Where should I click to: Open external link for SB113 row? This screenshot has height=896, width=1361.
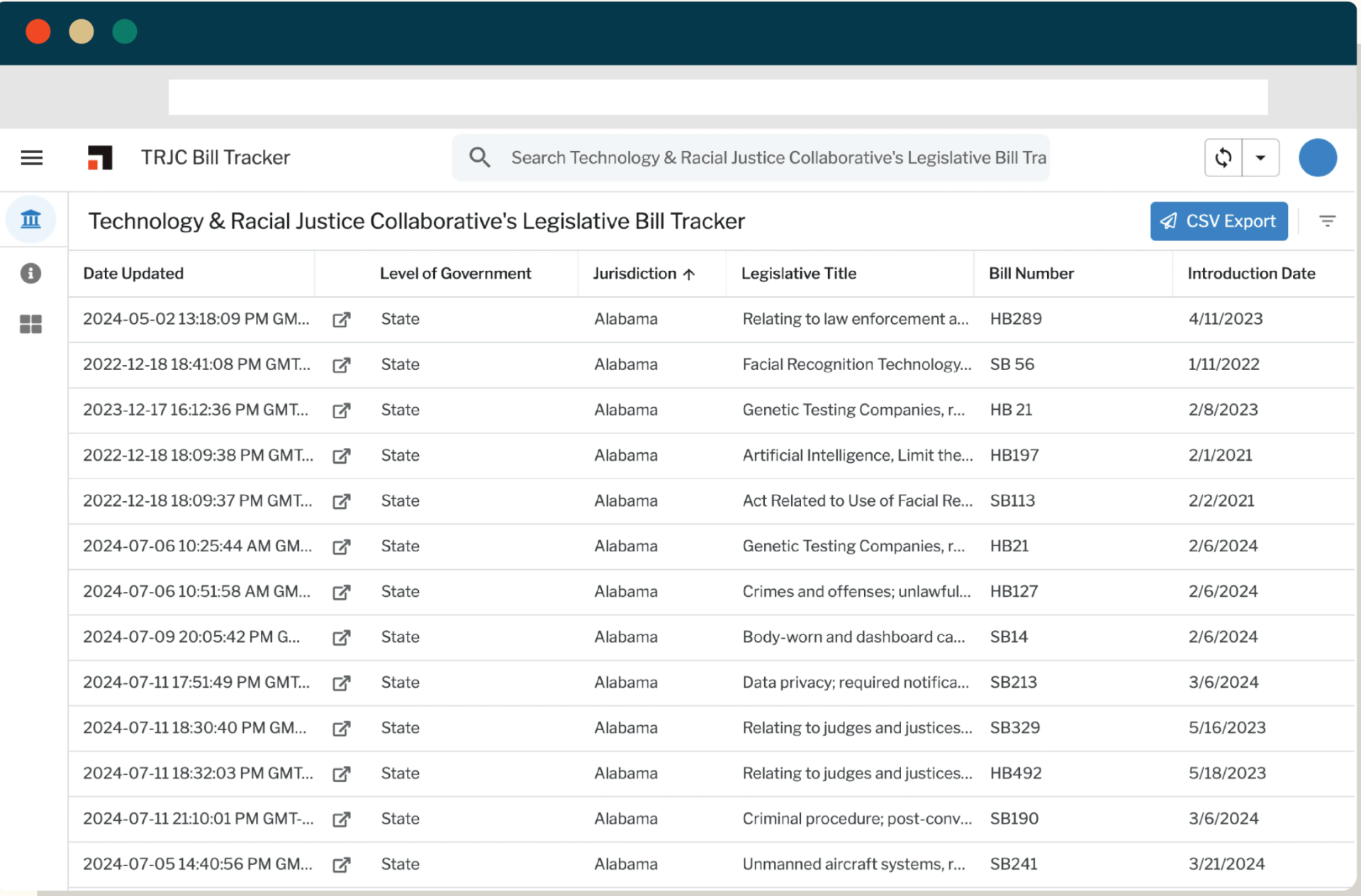click(x=342, y=501)
